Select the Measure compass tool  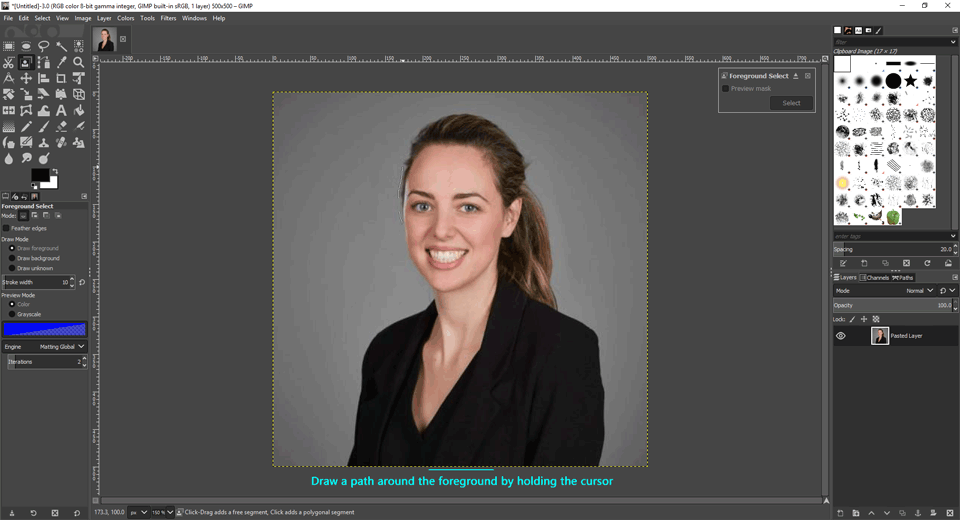tap(9, 78)
